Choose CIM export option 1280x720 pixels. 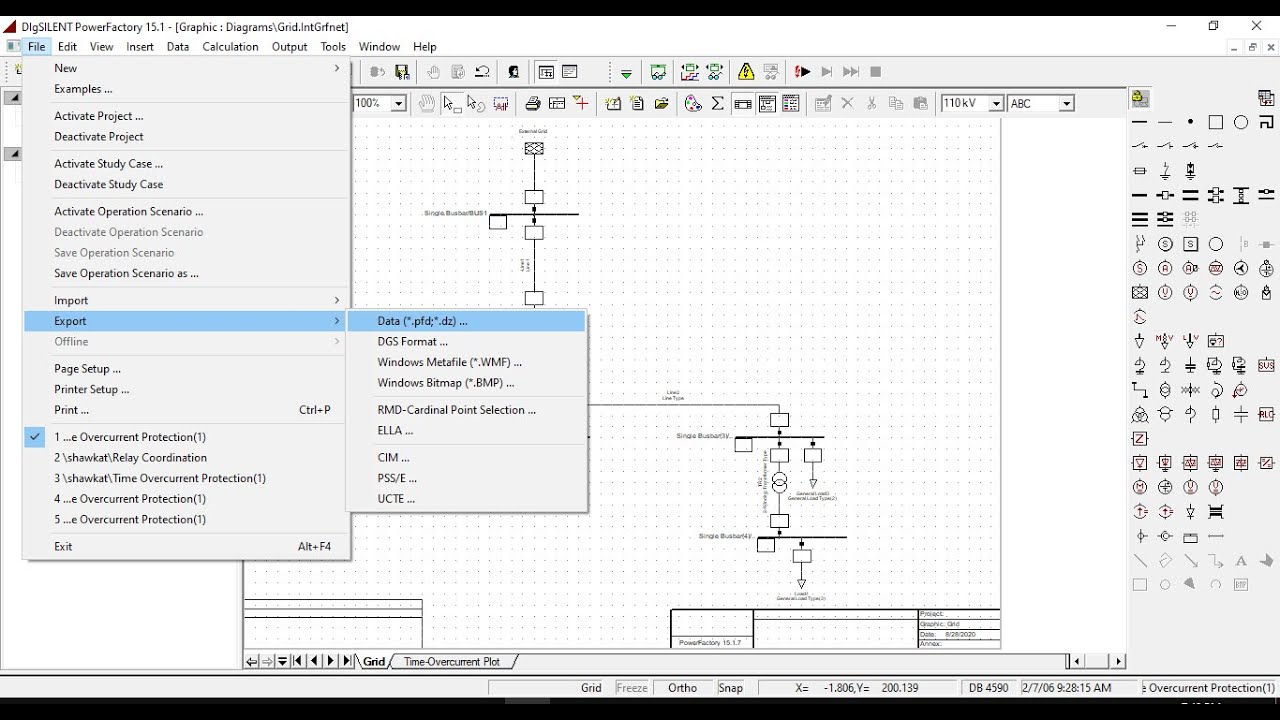pyautogui.click(x=467, y=457)
